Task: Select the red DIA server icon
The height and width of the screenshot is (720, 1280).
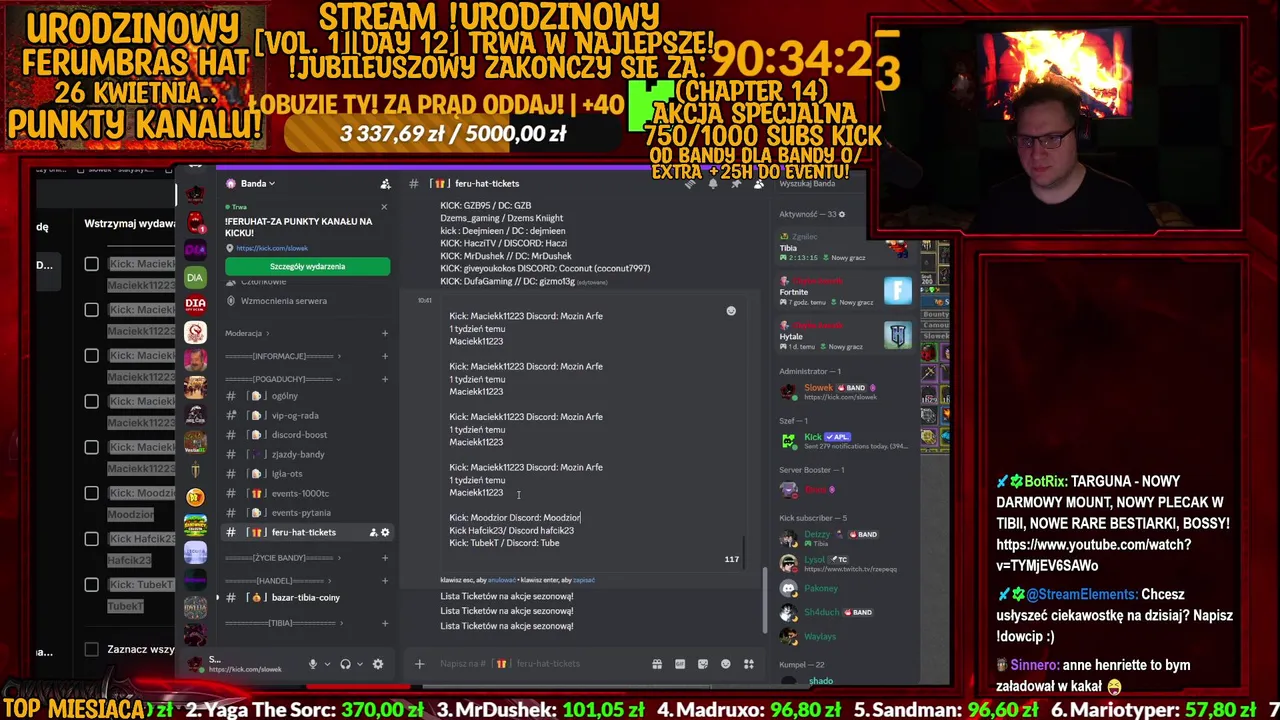Action: point(195,304)
